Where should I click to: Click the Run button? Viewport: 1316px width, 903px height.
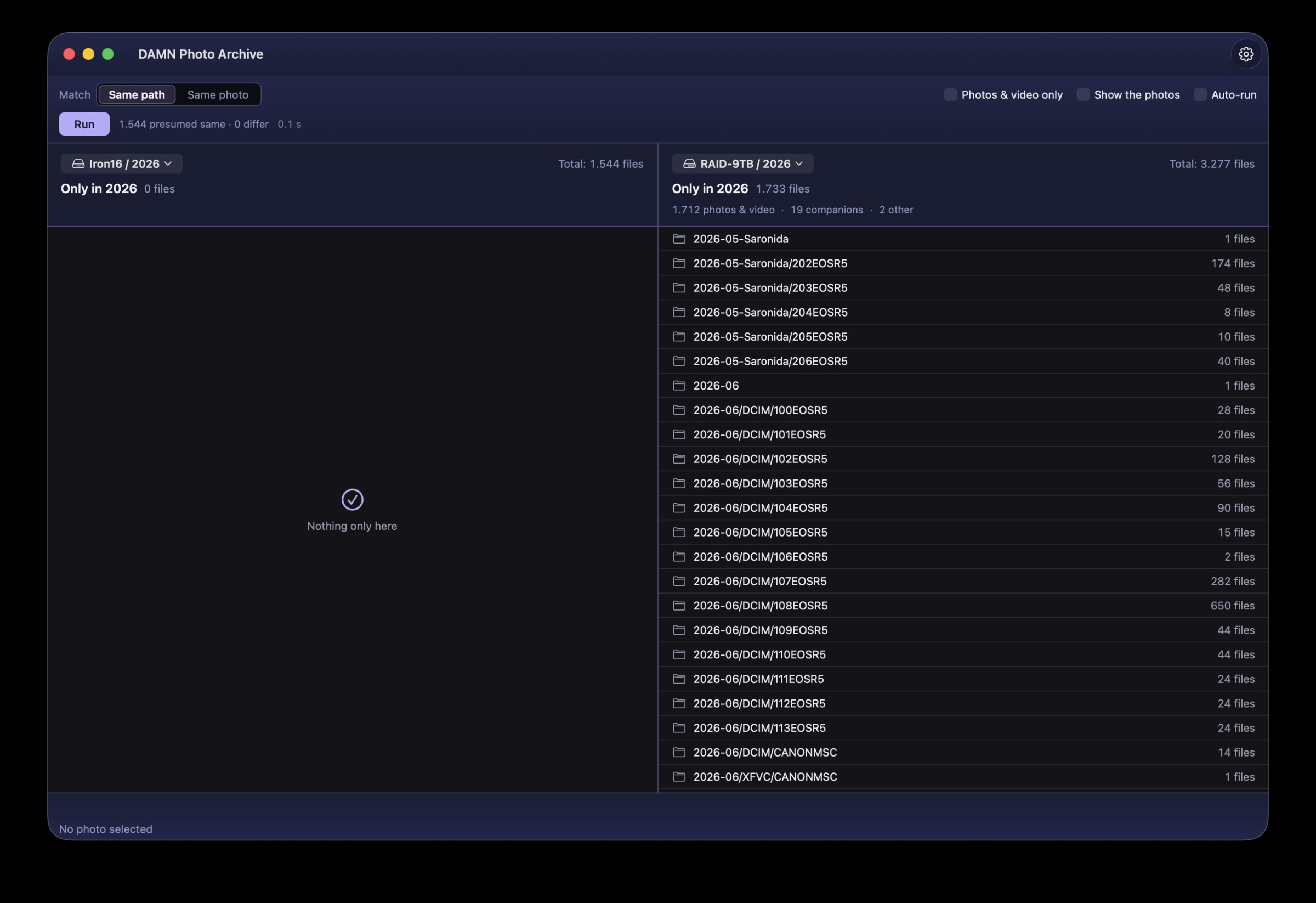pos(84,124)
